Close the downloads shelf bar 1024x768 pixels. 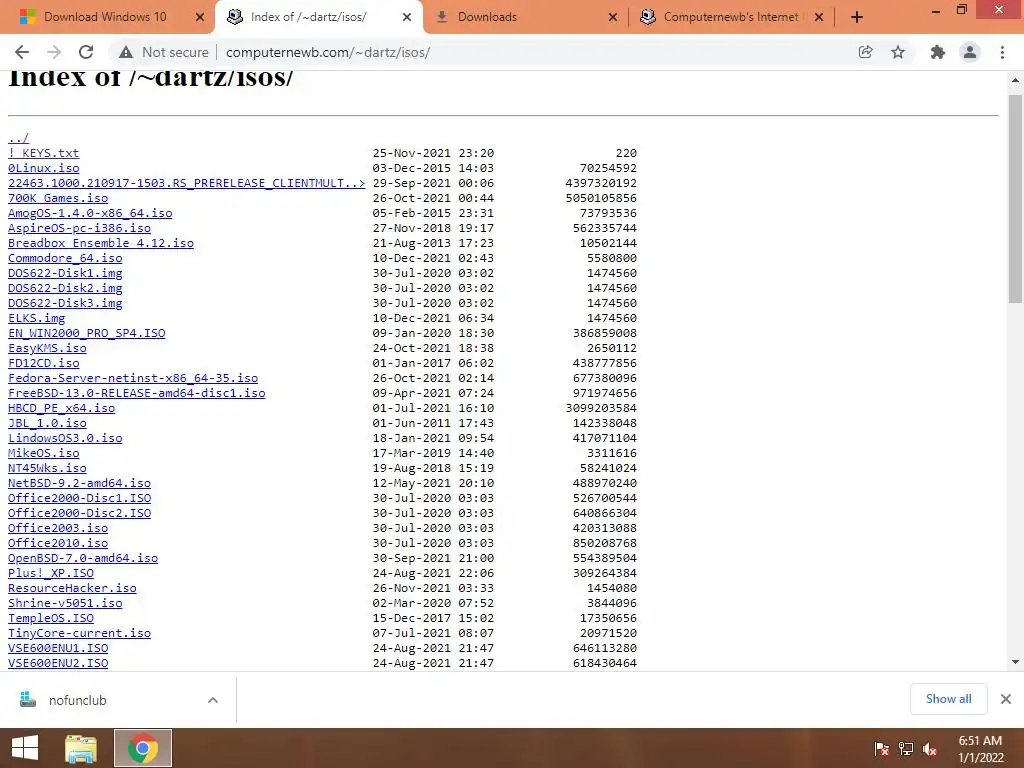[1006, 699]
